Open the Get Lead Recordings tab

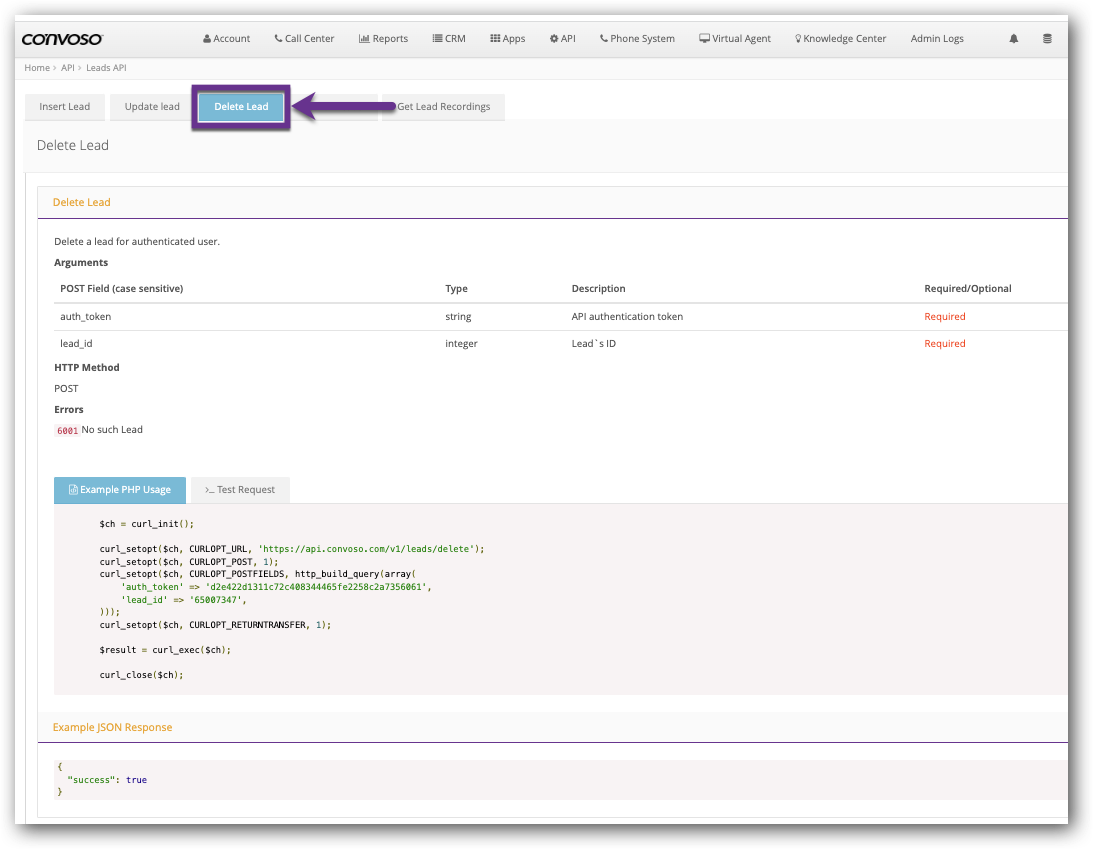(x=443, y=107)
